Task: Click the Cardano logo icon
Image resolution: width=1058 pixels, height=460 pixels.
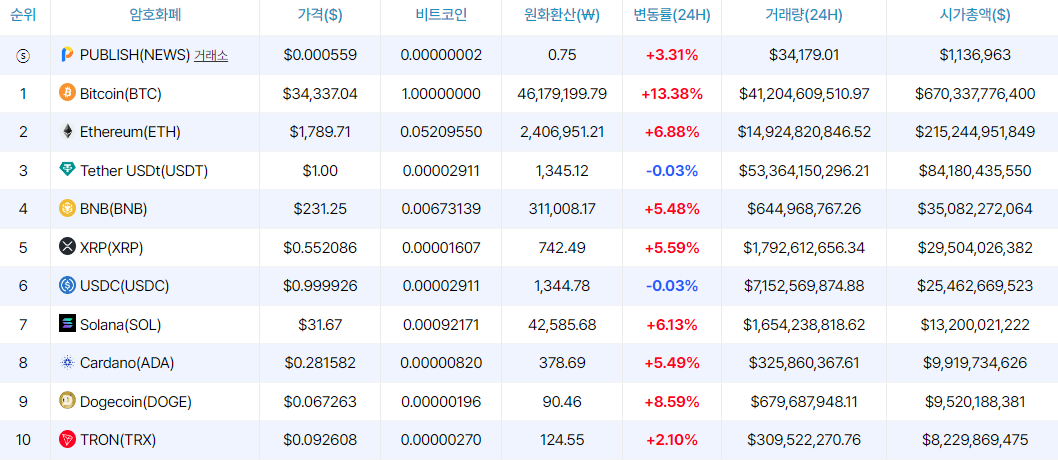Action: pyautogui.click(x=67, y=362)
